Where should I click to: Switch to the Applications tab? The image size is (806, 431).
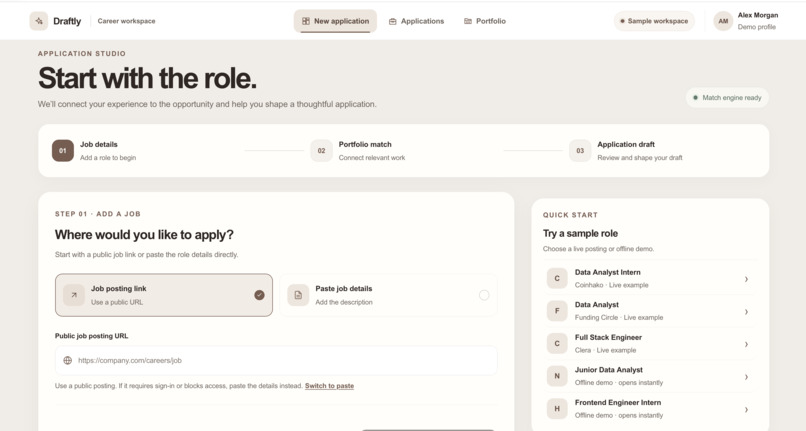[x=416, y=21]
